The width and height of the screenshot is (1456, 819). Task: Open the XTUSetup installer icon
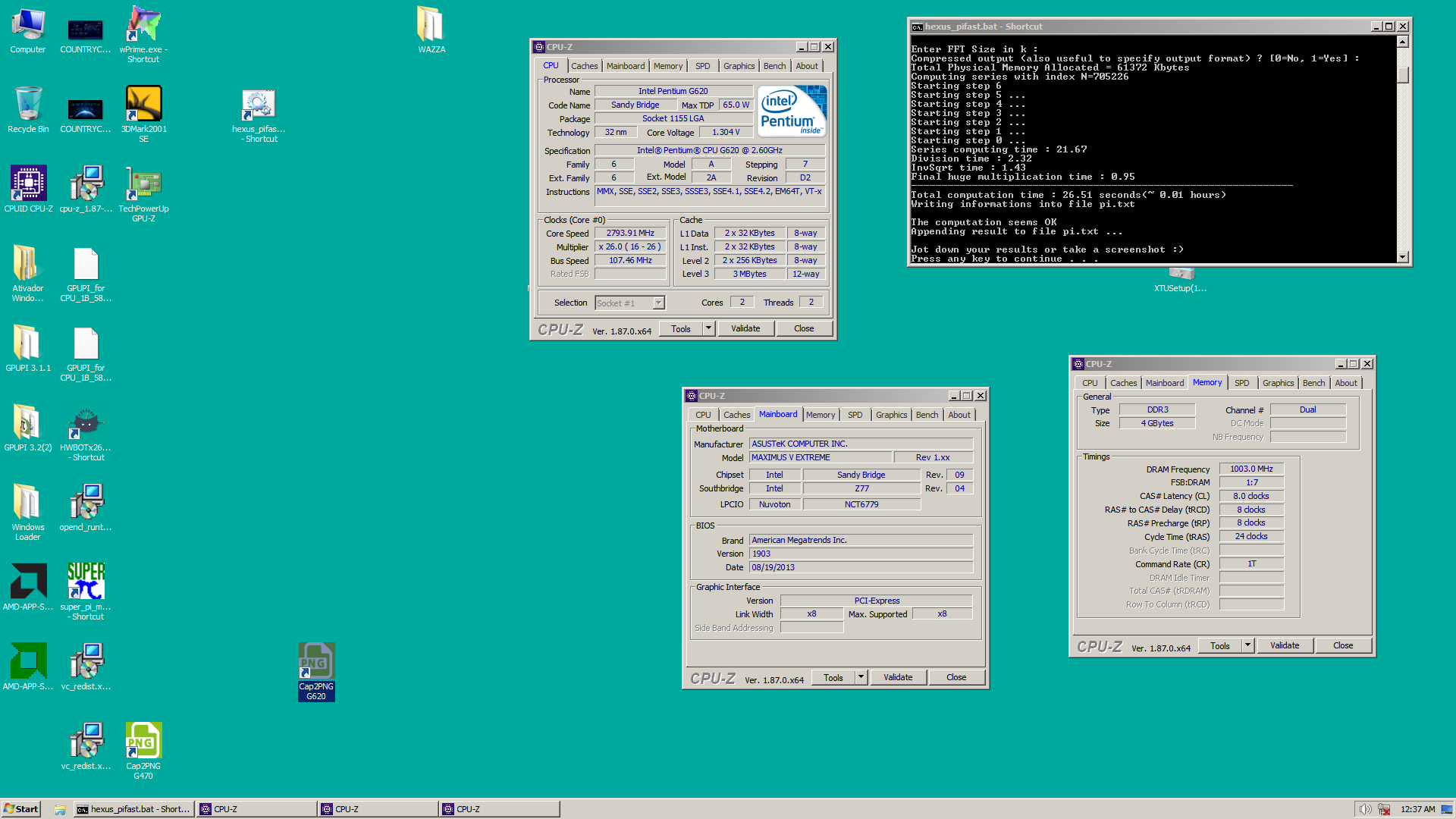[x=1180, y=281]
